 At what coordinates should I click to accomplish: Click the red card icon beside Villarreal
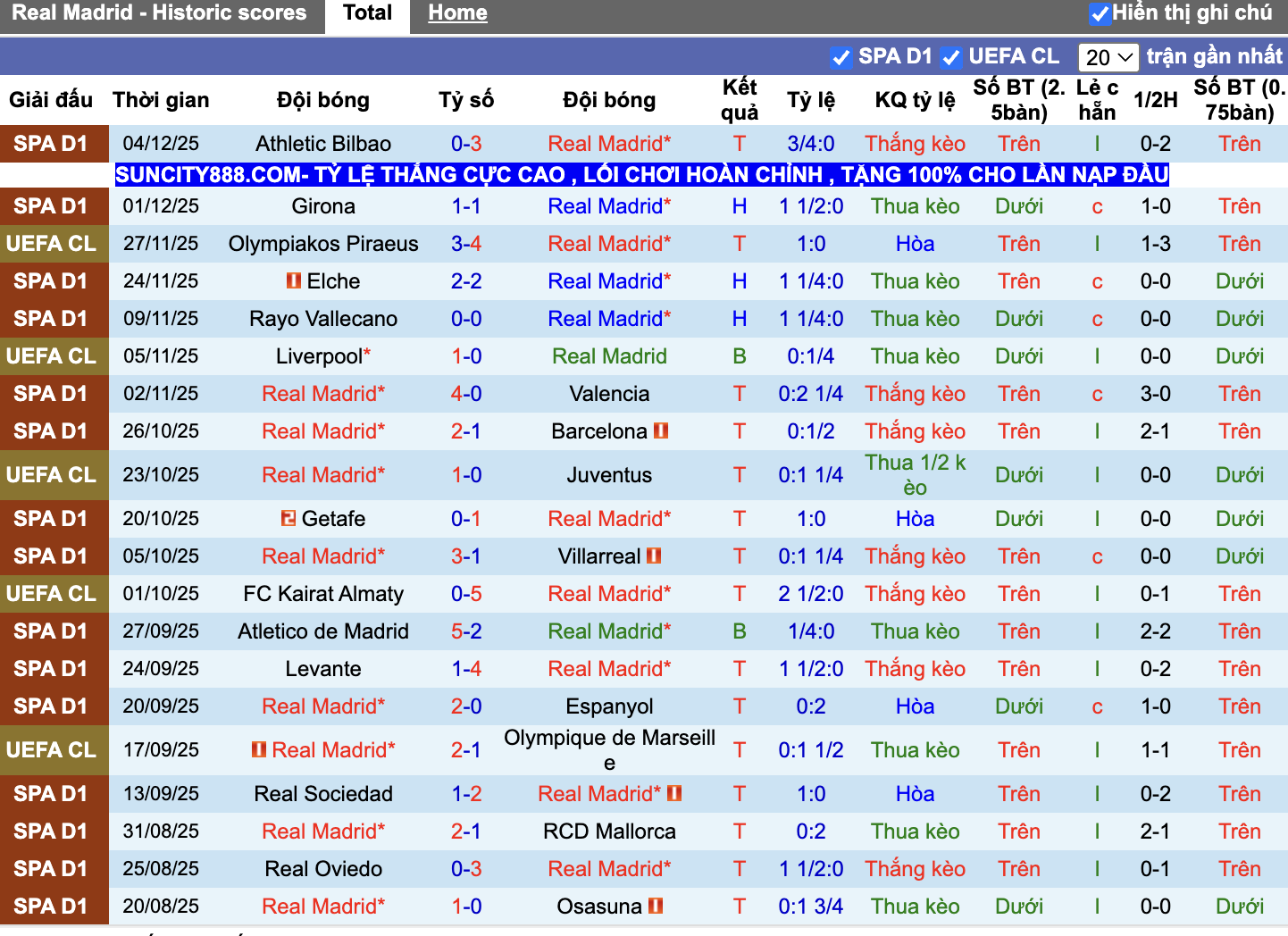[653, 556]
